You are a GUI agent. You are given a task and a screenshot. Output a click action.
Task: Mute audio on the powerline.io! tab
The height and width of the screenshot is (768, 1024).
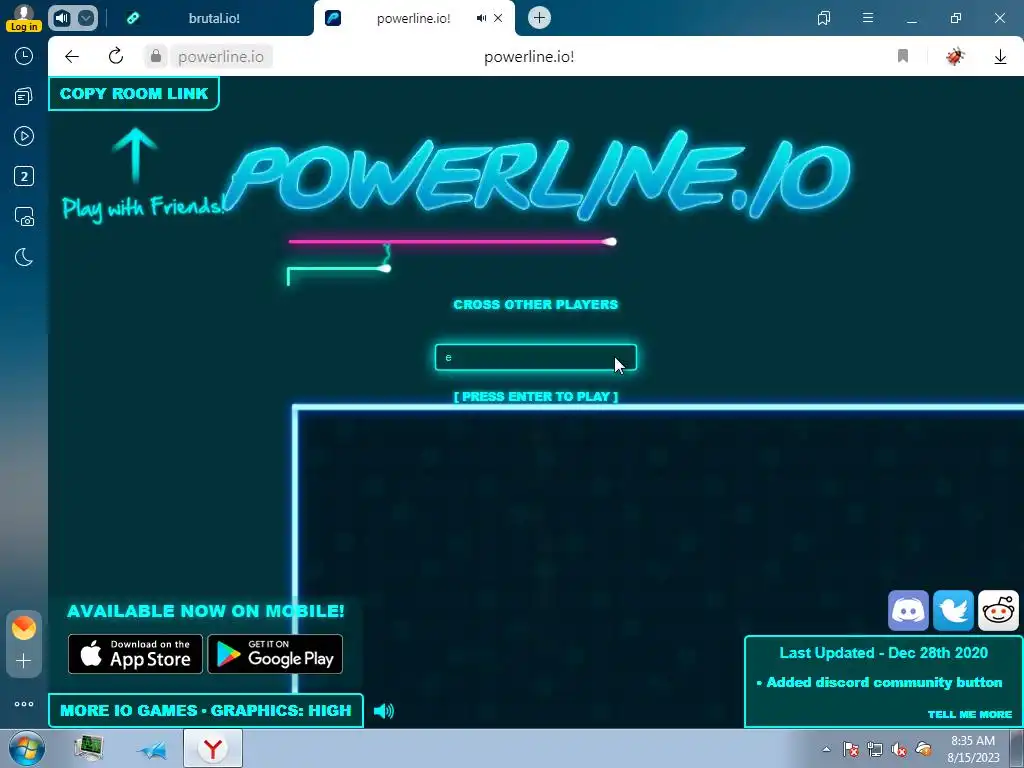481,18
